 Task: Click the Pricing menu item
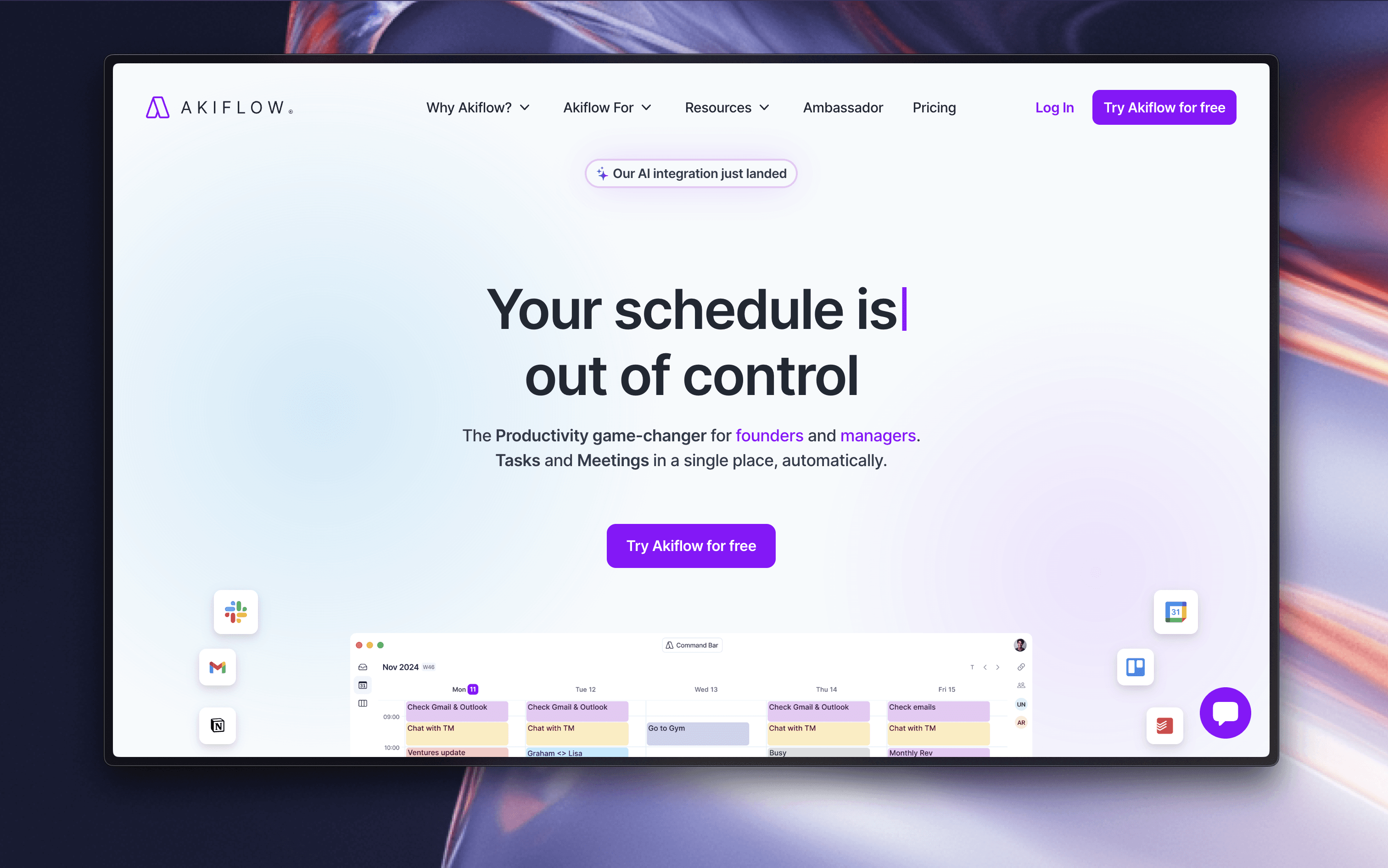[x=934, y=107]
